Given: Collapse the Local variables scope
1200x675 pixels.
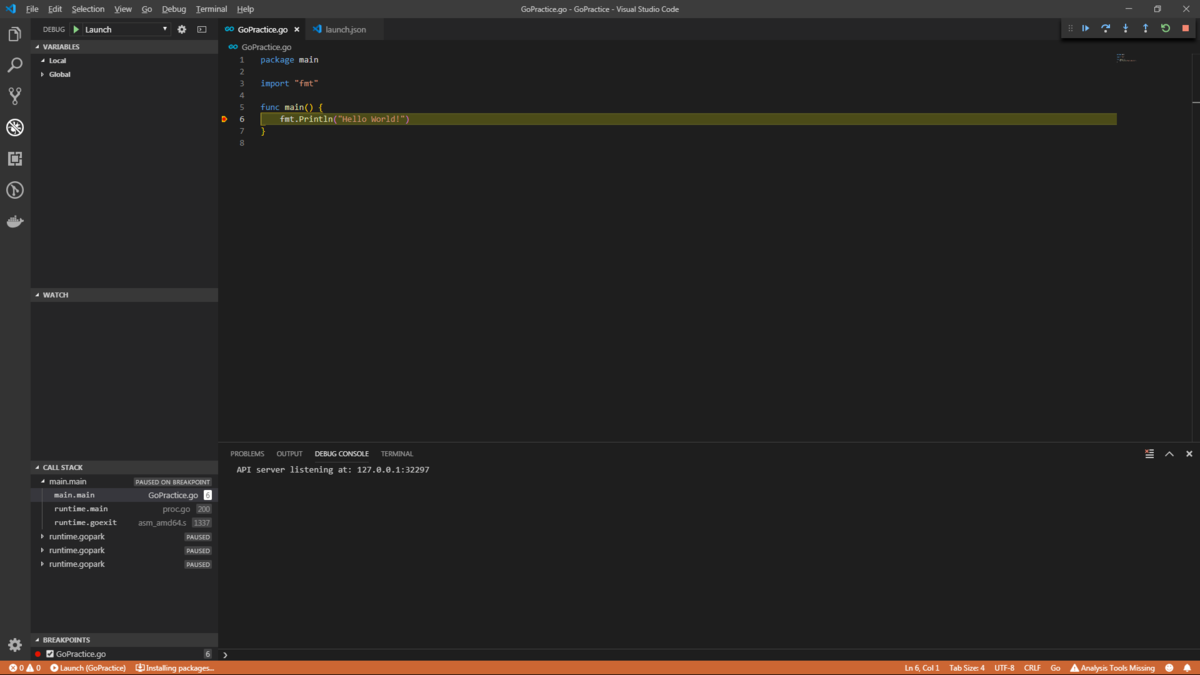Looking at the screenshot, I should [124, 61].
